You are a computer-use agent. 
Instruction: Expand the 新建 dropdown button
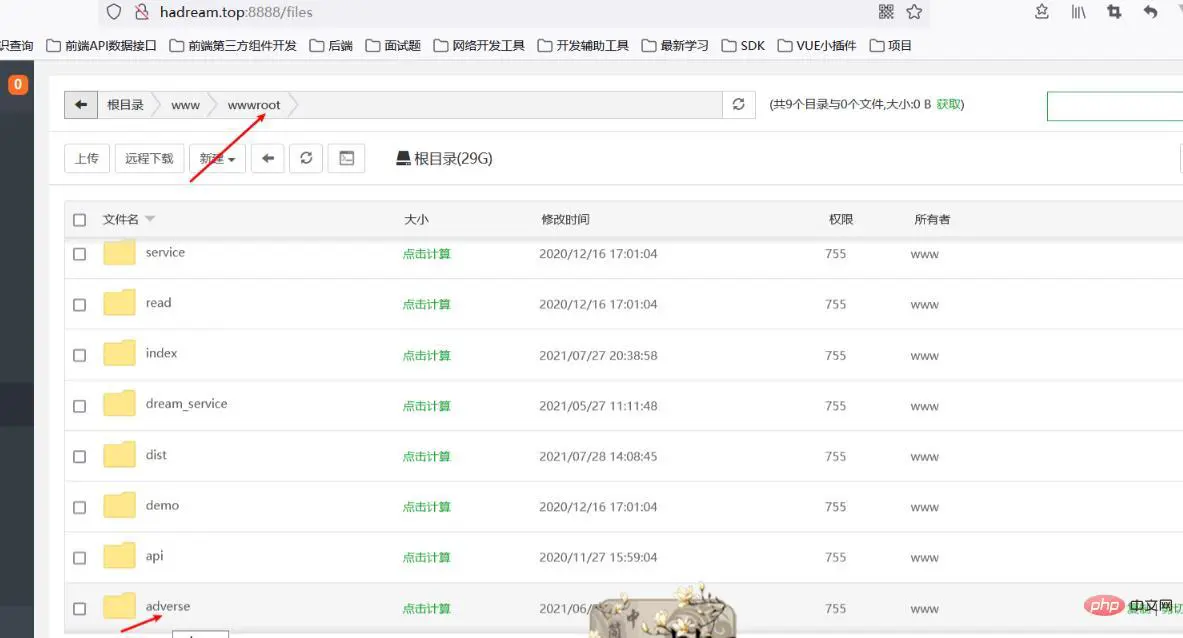(217, 158)
